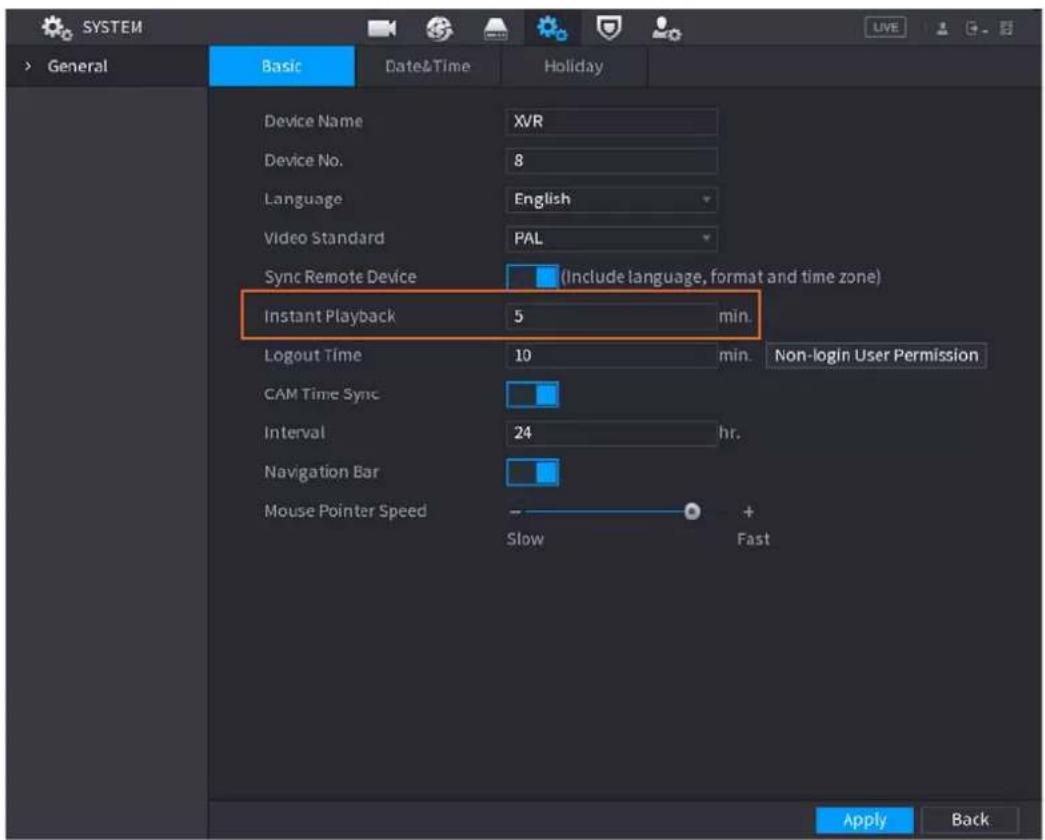Open the Camera settings icon in top bar
This screenshot has width=1045, height=840.
pyautogui.click(x=381, y=28)
